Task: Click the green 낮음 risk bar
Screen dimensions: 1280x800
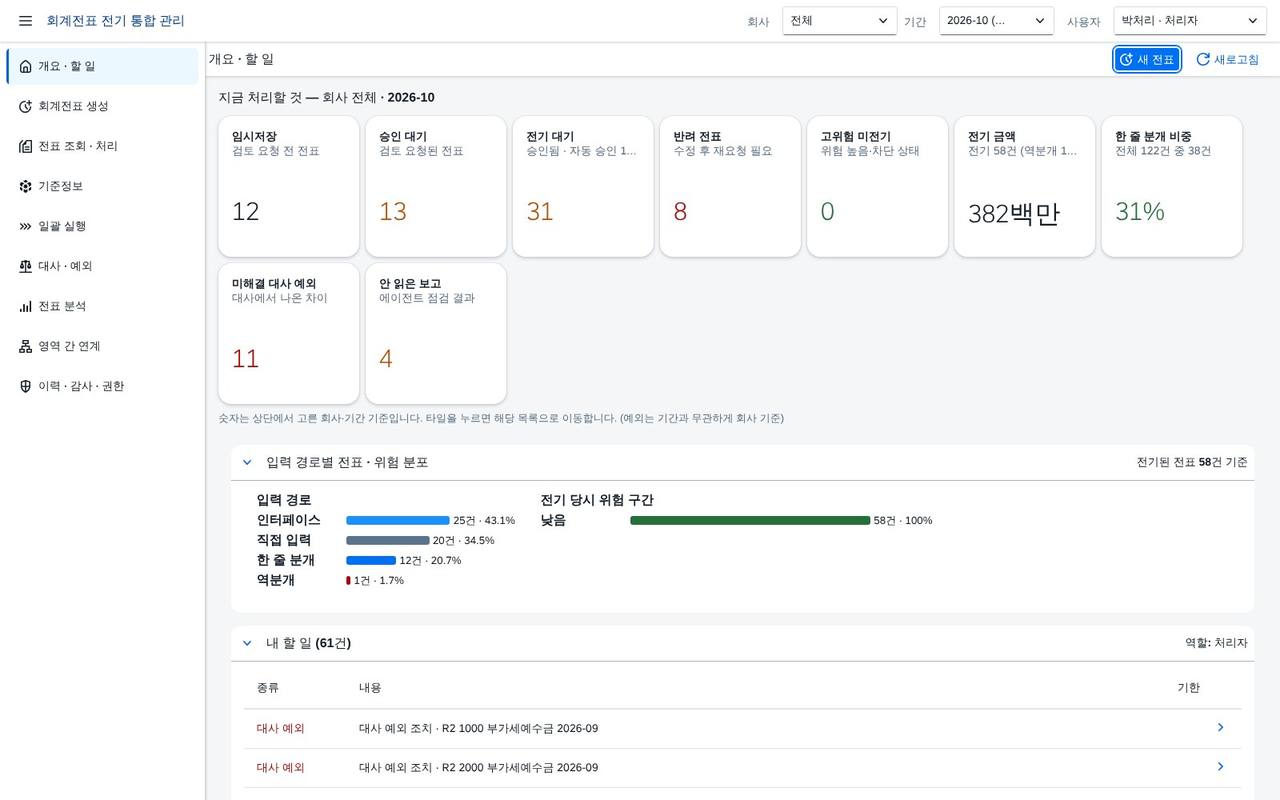Action: click(750, 520)
